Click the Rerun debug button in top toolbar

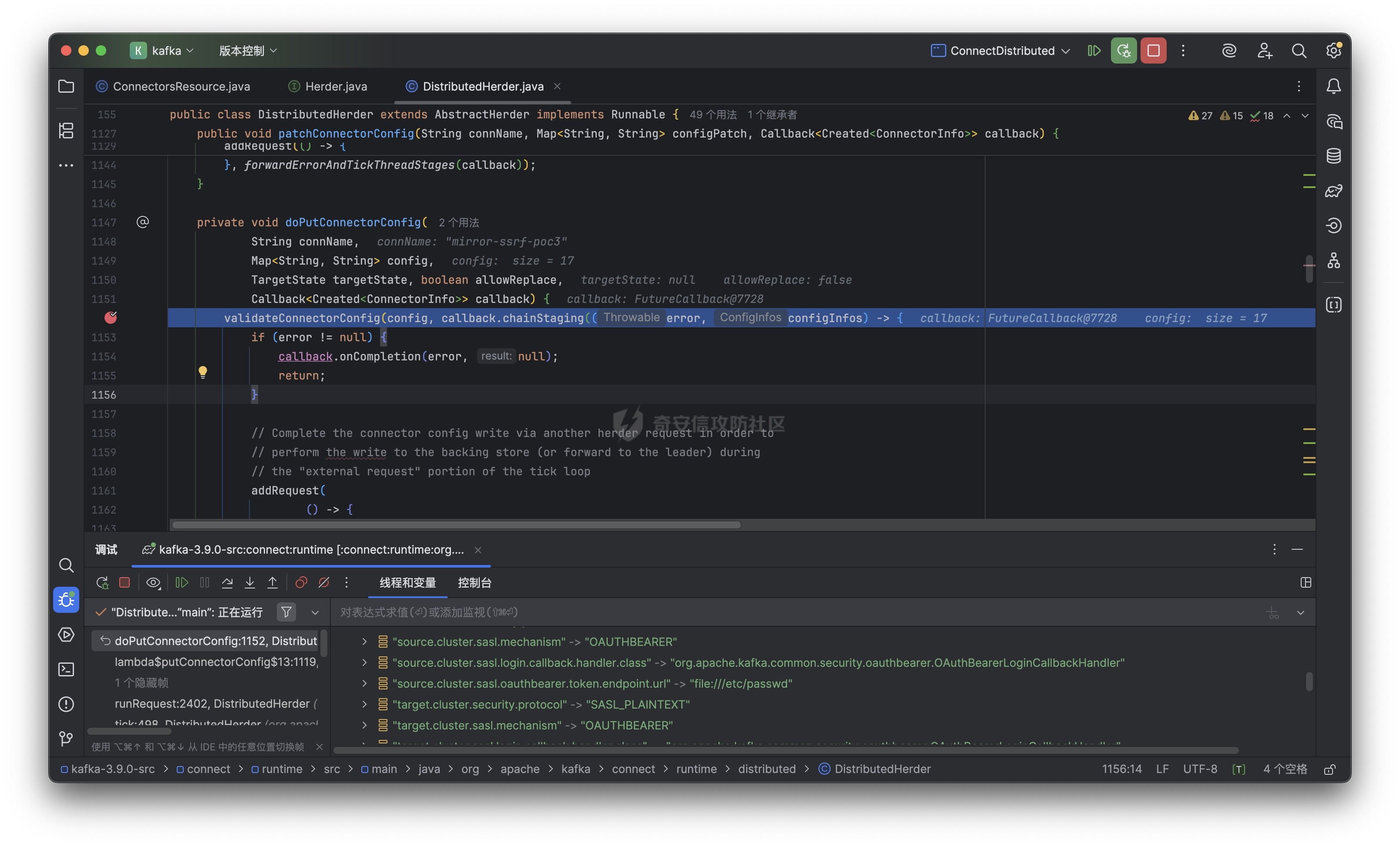coord(1123,50)
